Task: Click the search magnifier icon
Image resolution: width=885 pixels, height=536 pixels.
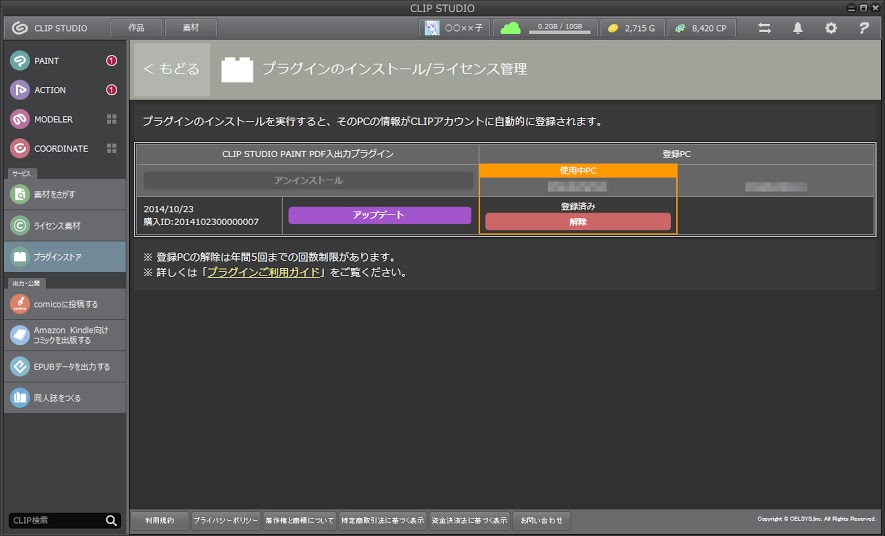Action: [112, 520]
